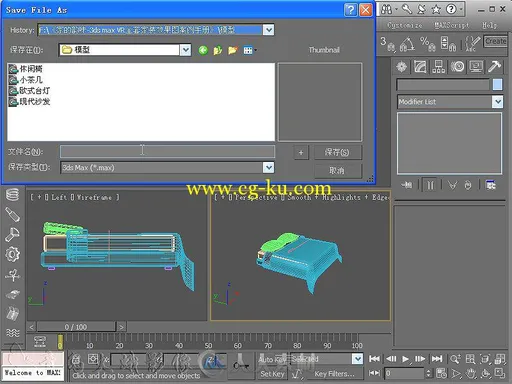The width and height of the screenshot is (512, 384).
Task: Expand save type 3ds Max (*.max) dropdown
Action: [x=268, y=167]
